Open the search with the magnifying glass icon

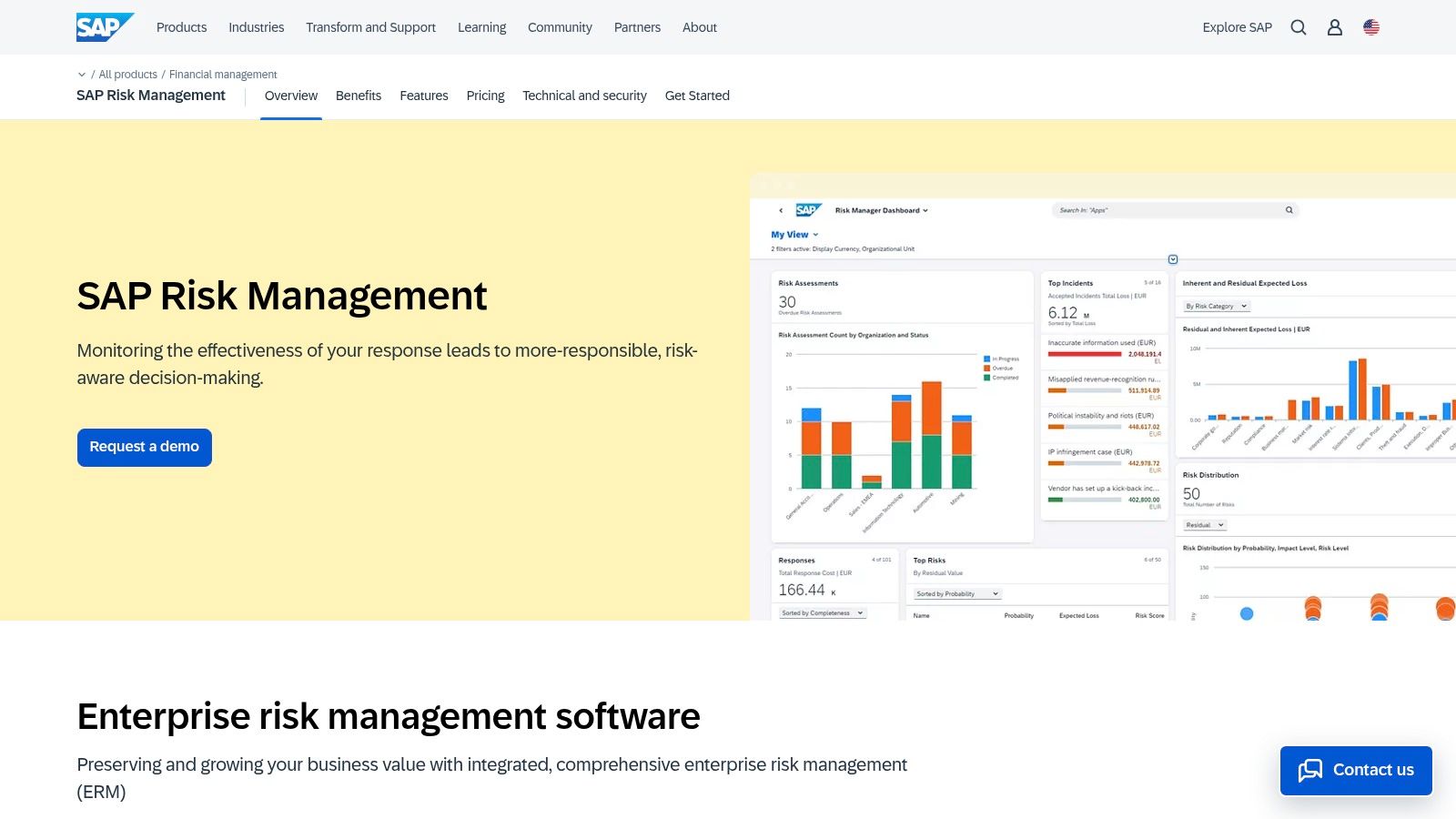pos(1299,27)
